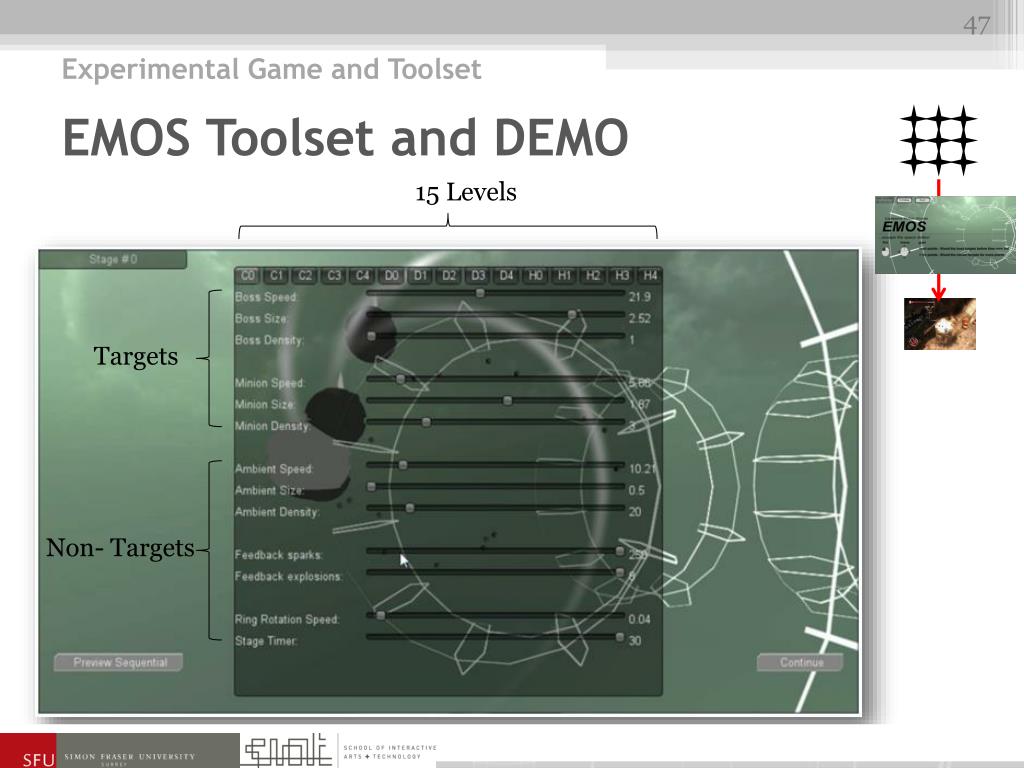Adjust the Minion Size slider handle
Viewport: 1024px width, 768px height.
click(x=507, y=401)
